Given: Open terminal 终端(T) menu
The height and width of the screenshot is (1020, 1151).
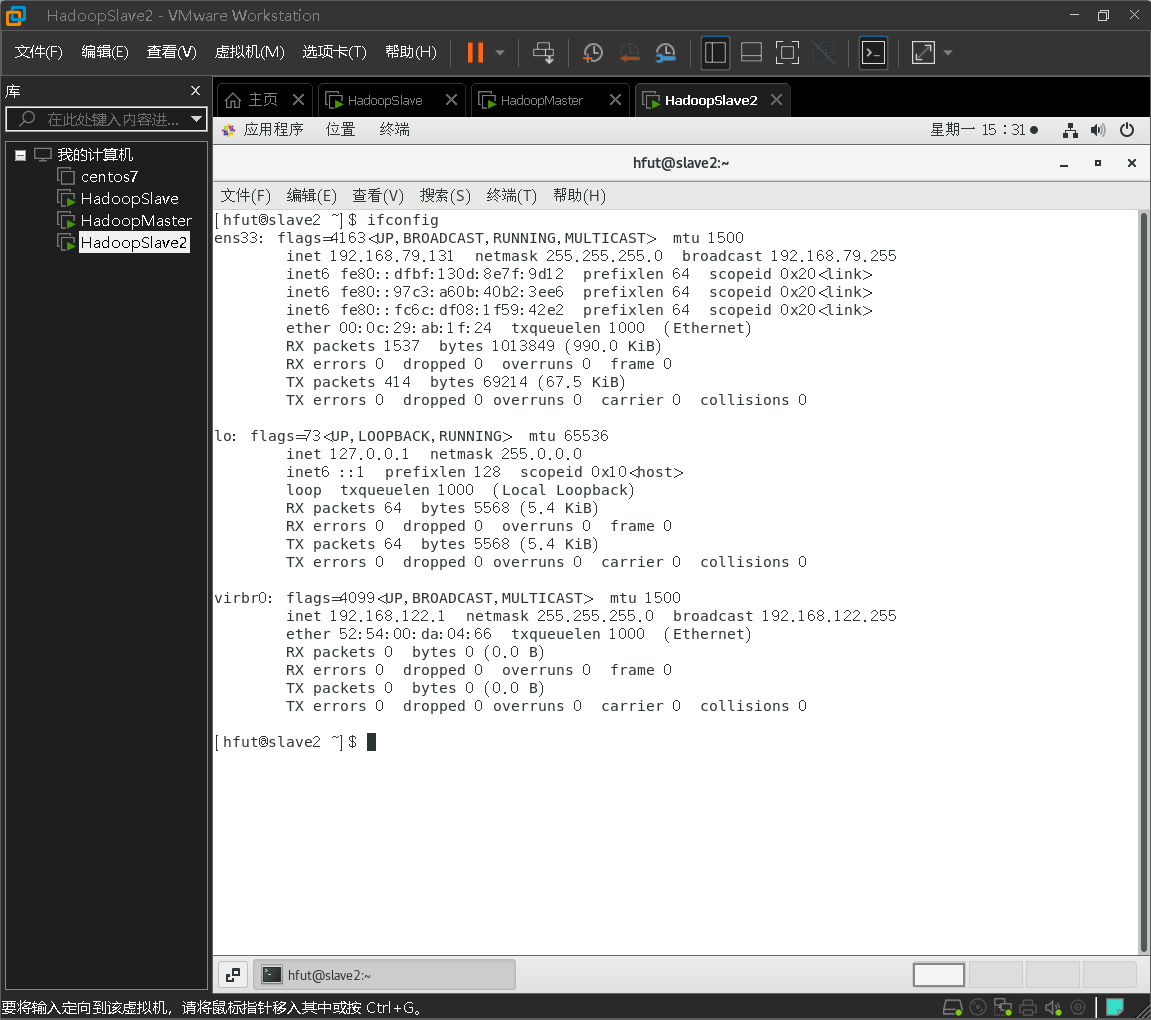Looking at the screenshot, I should click(x=512, y=196).
